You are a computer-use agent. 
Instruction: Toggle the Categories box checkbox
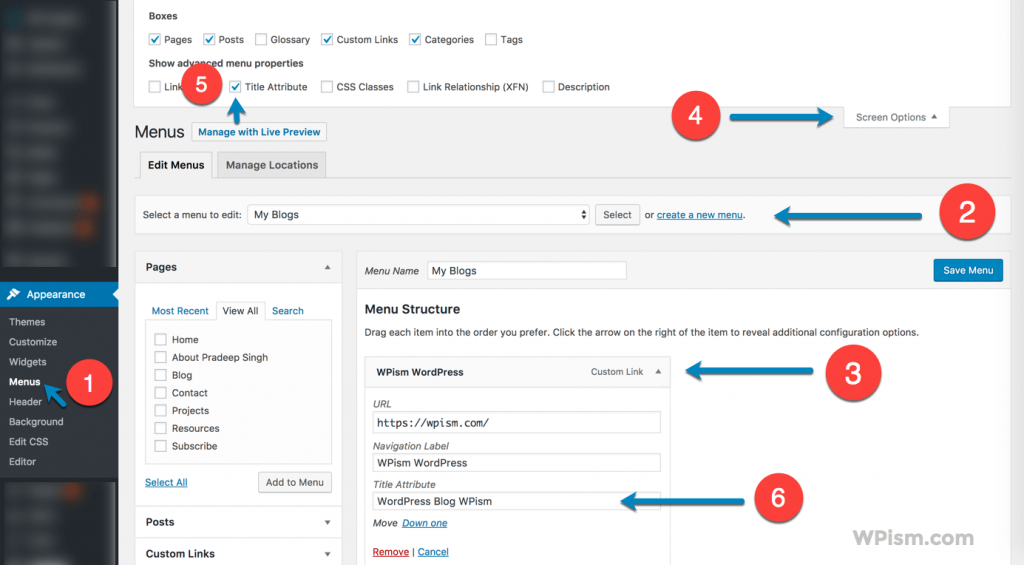[415, 39]
